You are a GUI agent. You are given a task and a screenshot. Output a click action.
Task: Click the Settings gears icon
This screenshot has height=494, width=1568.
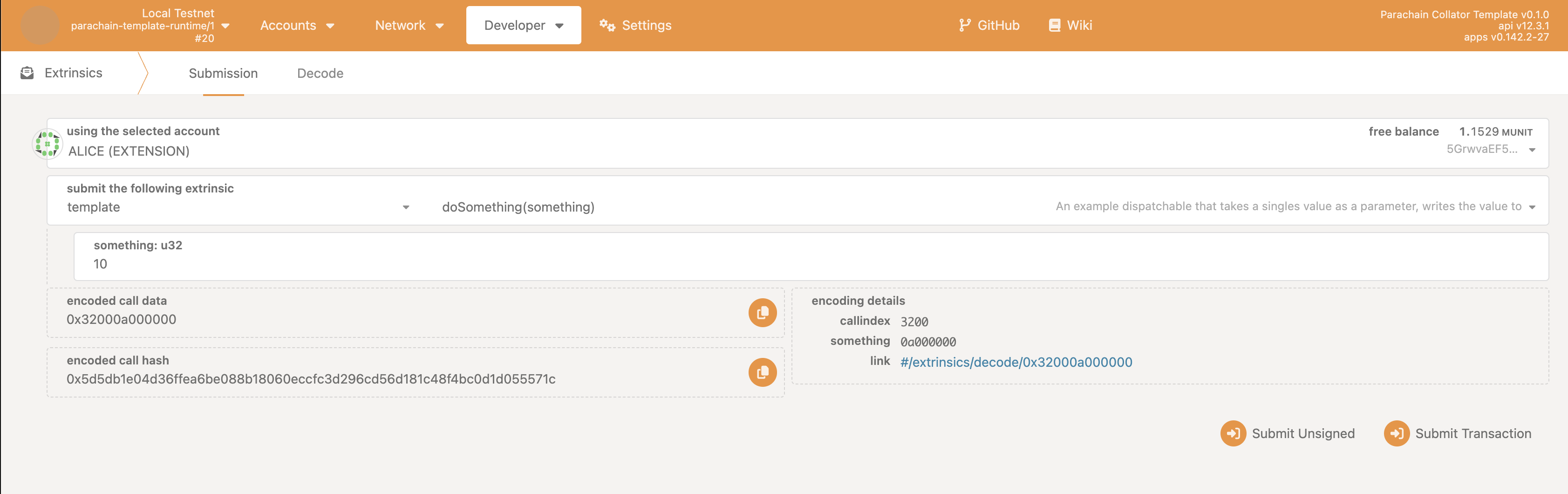point(607,25)
